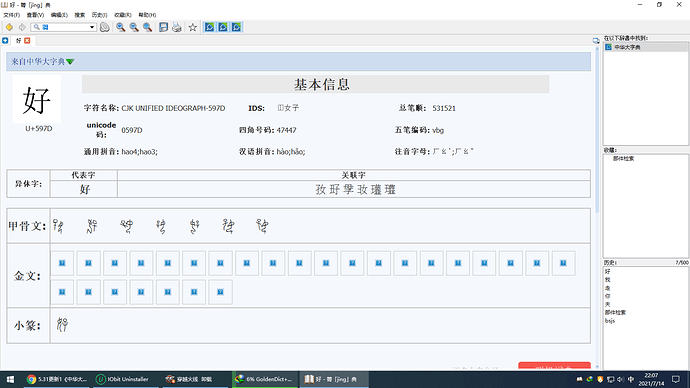Click the first 金文 image placeholder
Image resolution: width=690 pixels, height=388 pixels.
[x=62, y=263]
